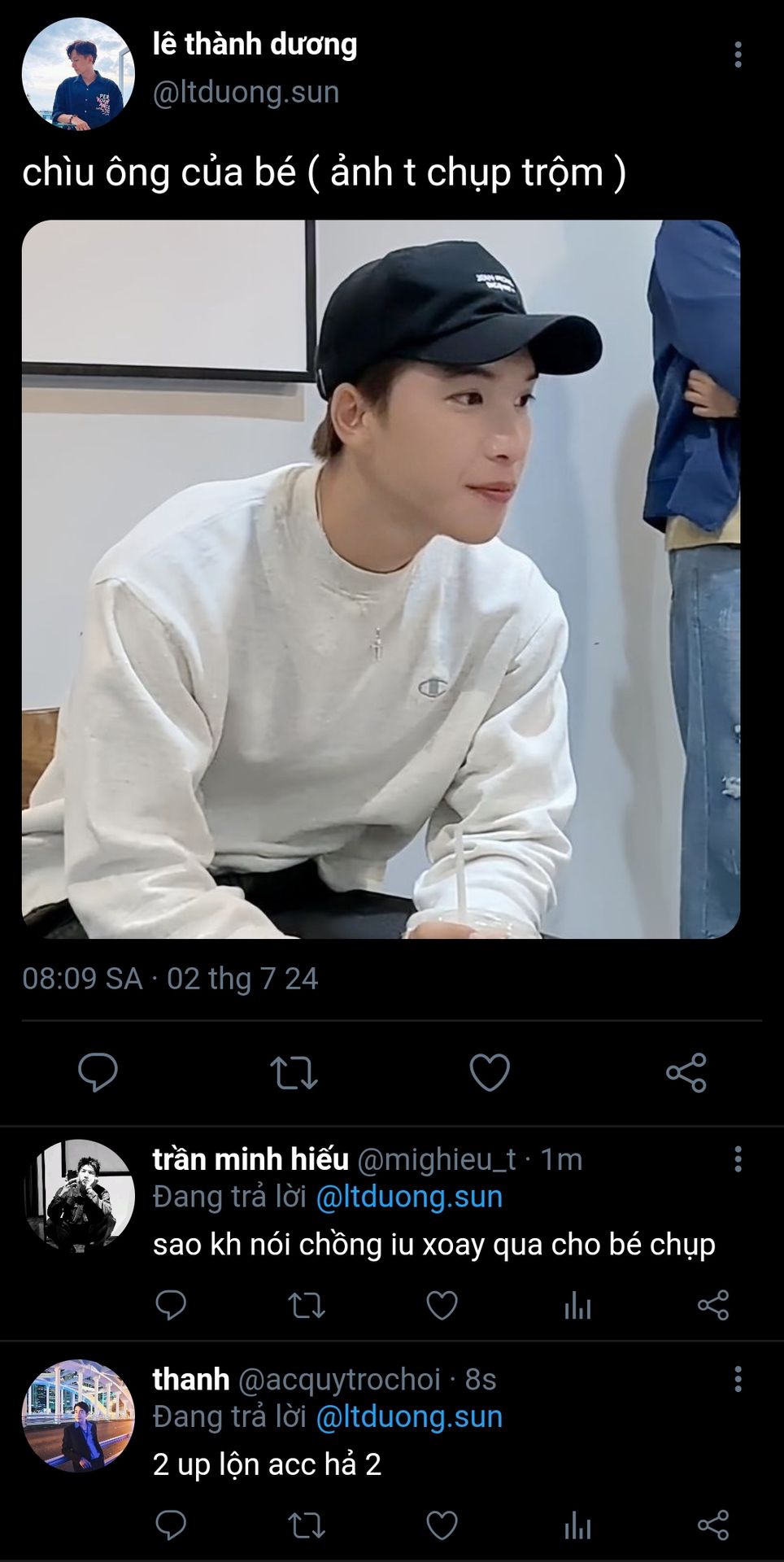Viewport: 784px width, 1562px height.
Task: Open the @ltduong.sun mention link in thanh's reply
Action: (408, 1416)
